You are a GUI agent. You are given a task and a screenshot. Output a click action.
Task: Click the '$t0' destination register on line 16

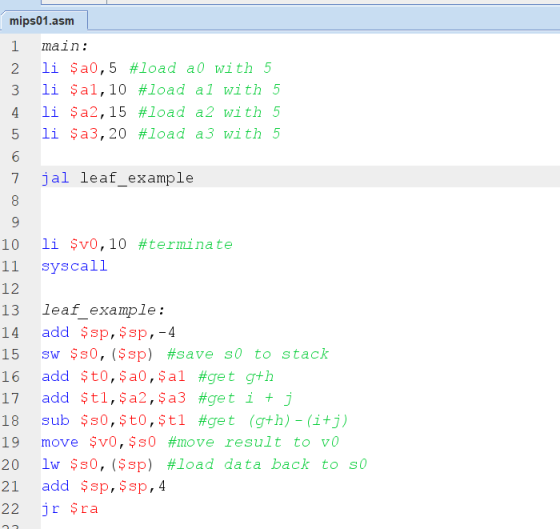[x=94, y=376]
